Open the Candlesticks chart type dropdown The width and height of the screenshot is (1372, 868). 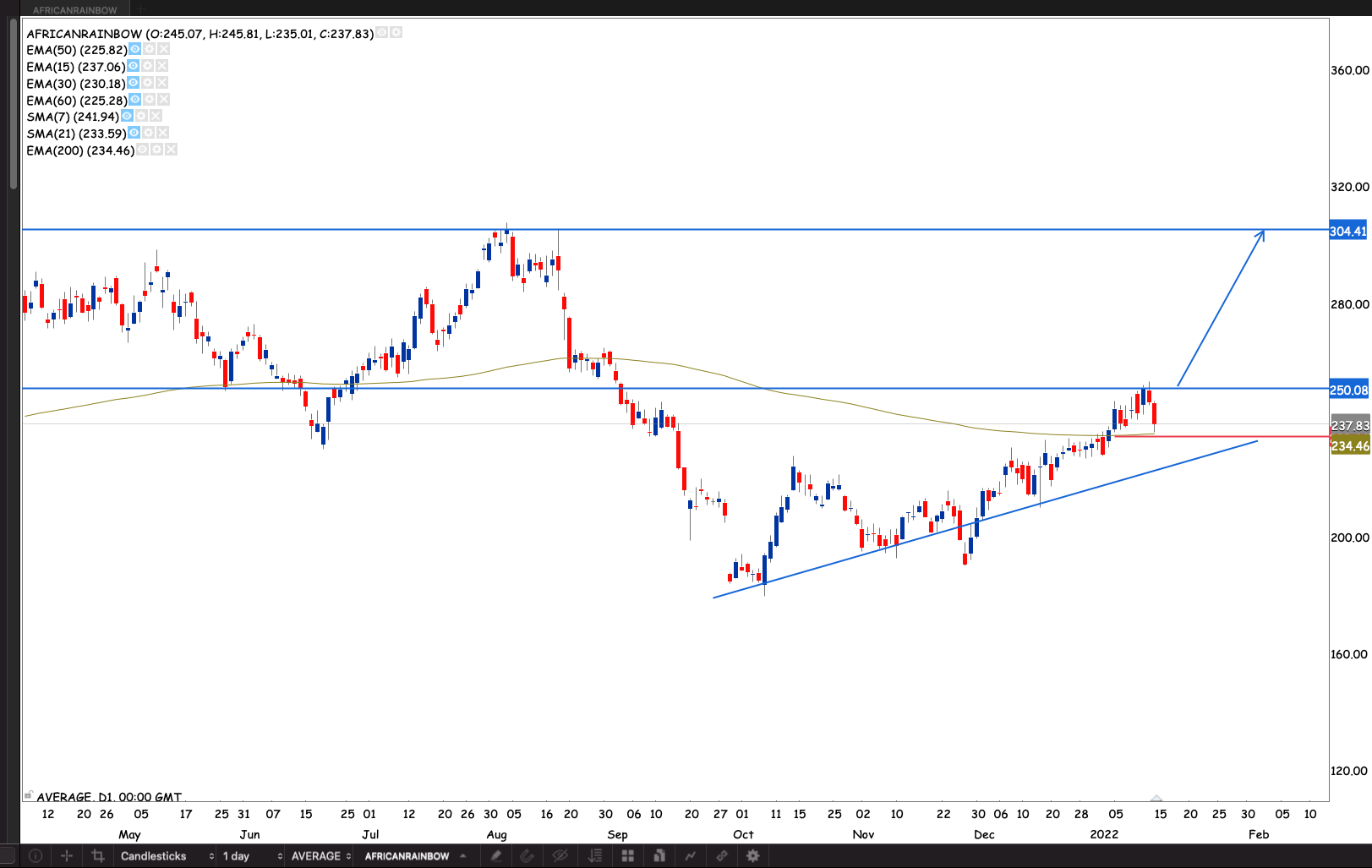click(167, 856)
